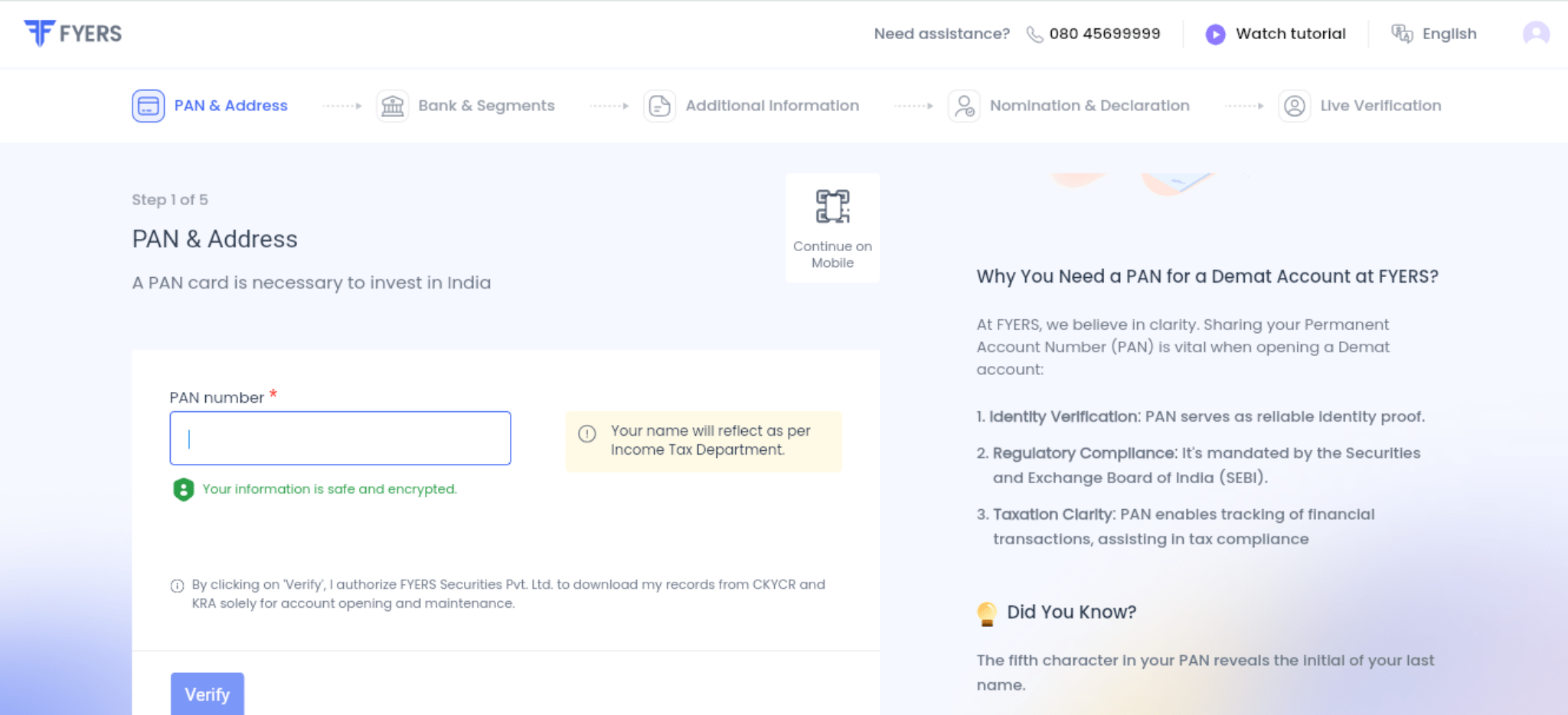
Task: Click the Watch tutorial play icon
Action: [1216, 34]
